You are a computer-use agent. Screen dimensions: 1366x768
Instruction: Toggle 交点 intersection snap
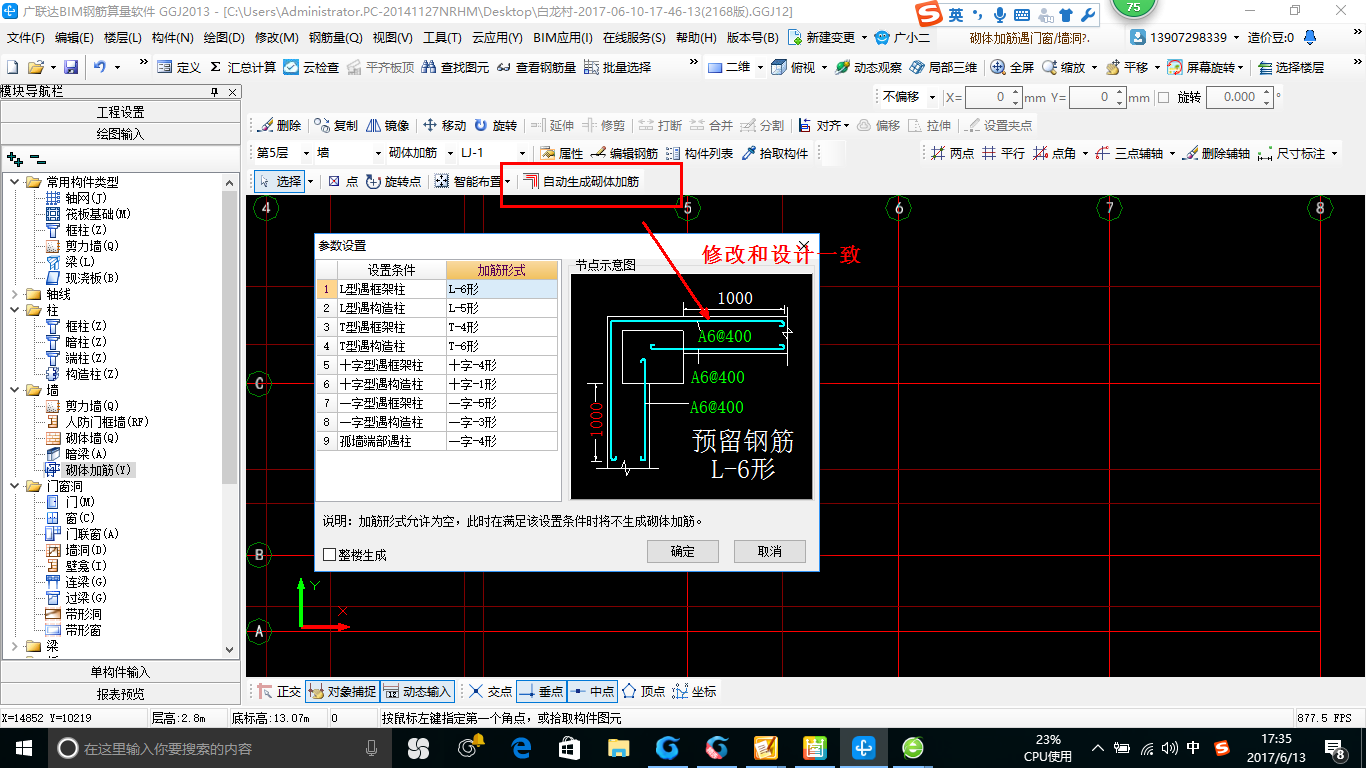(490, 691)
